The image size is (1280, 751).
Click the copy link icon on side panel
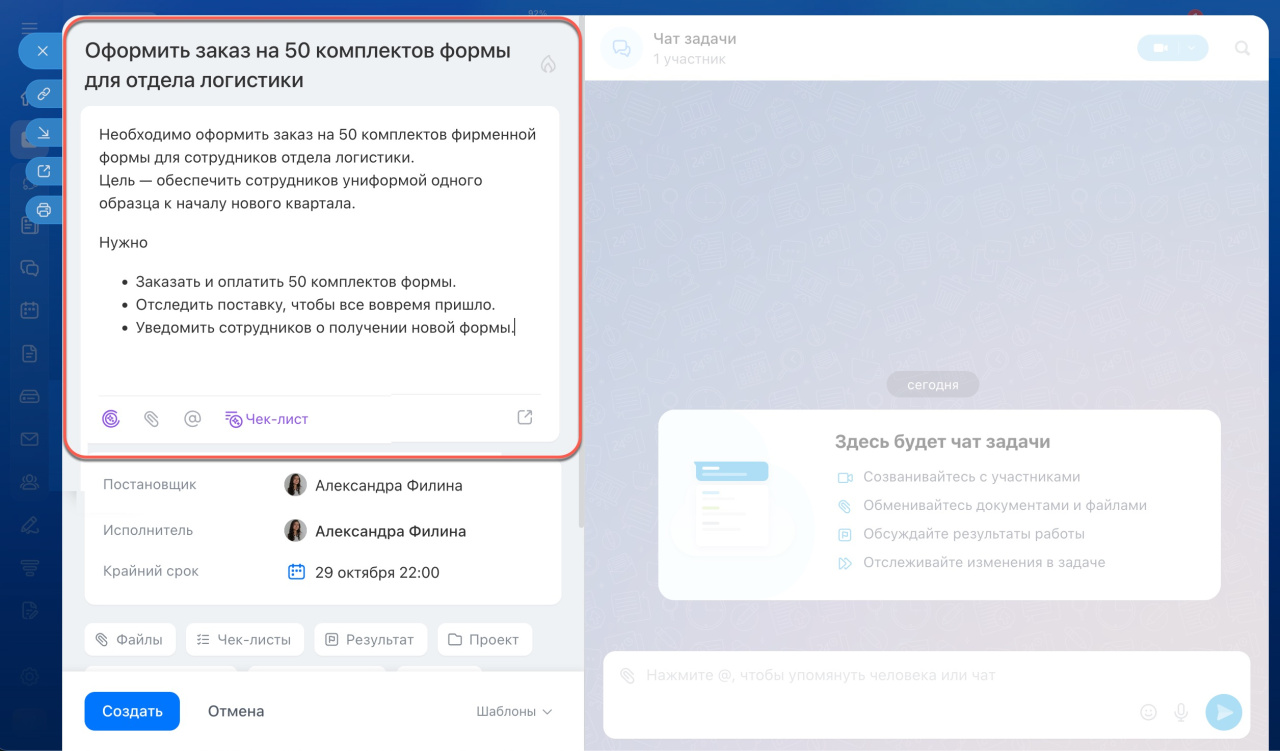click(x=43, y=94)
